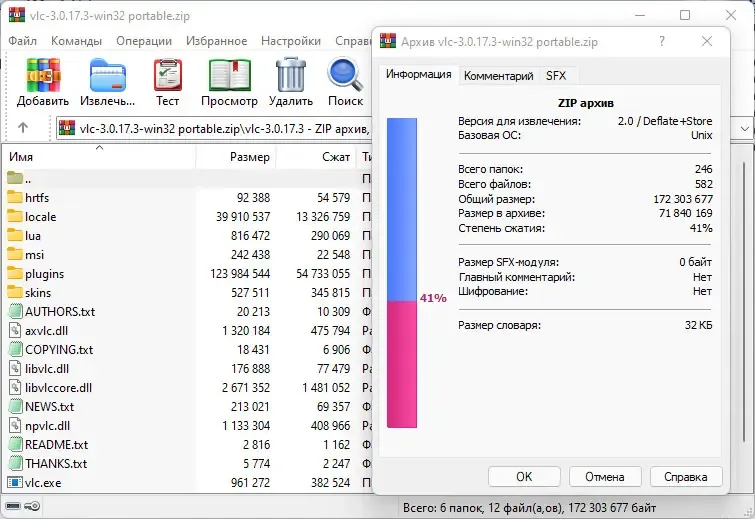Click the libvlccore.dll file icon
This screenshot has width=755, height=519.
15,388
